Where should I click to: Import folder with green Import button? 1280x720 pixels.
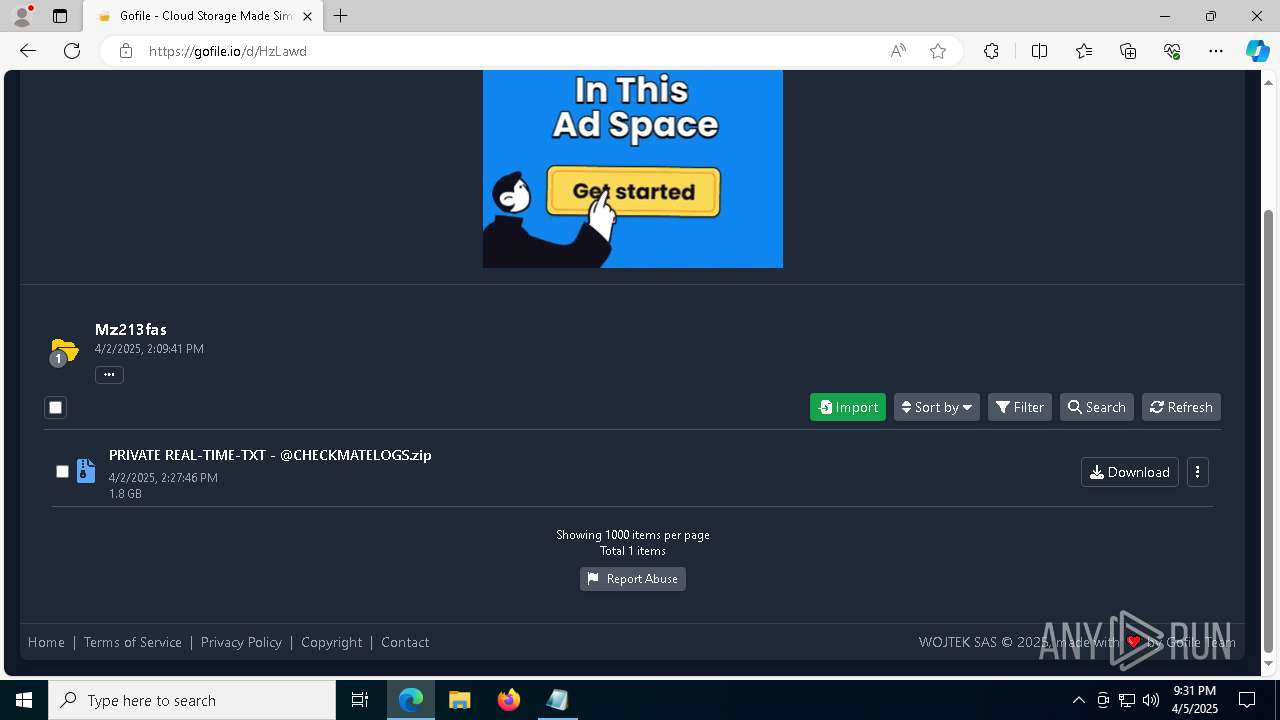(848, 407)
